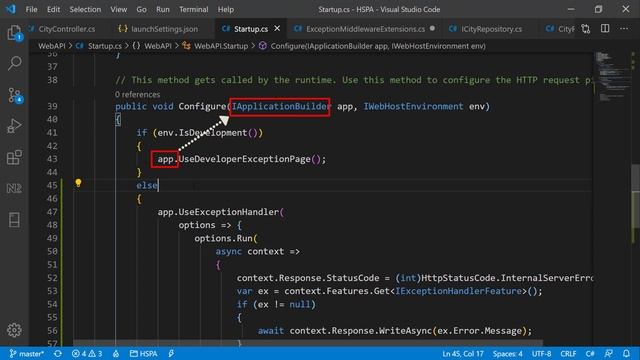The image size is (640, 360).
Task: Switch to ExceptionMiddlewareExtensions.cs tab
Action: point(364,29)
